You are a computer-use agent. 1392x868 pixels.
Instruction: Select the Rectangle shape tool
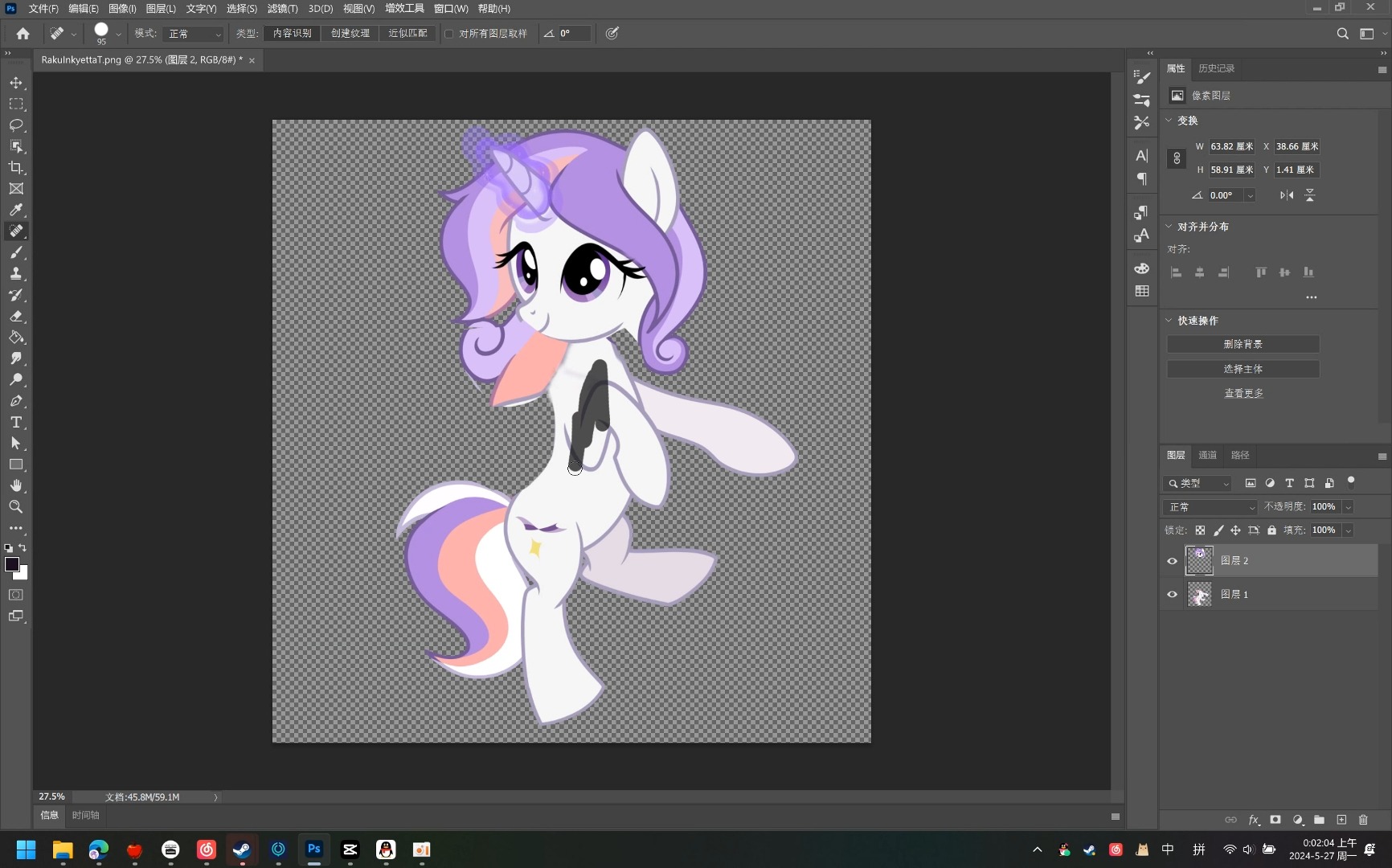point(16,465)
